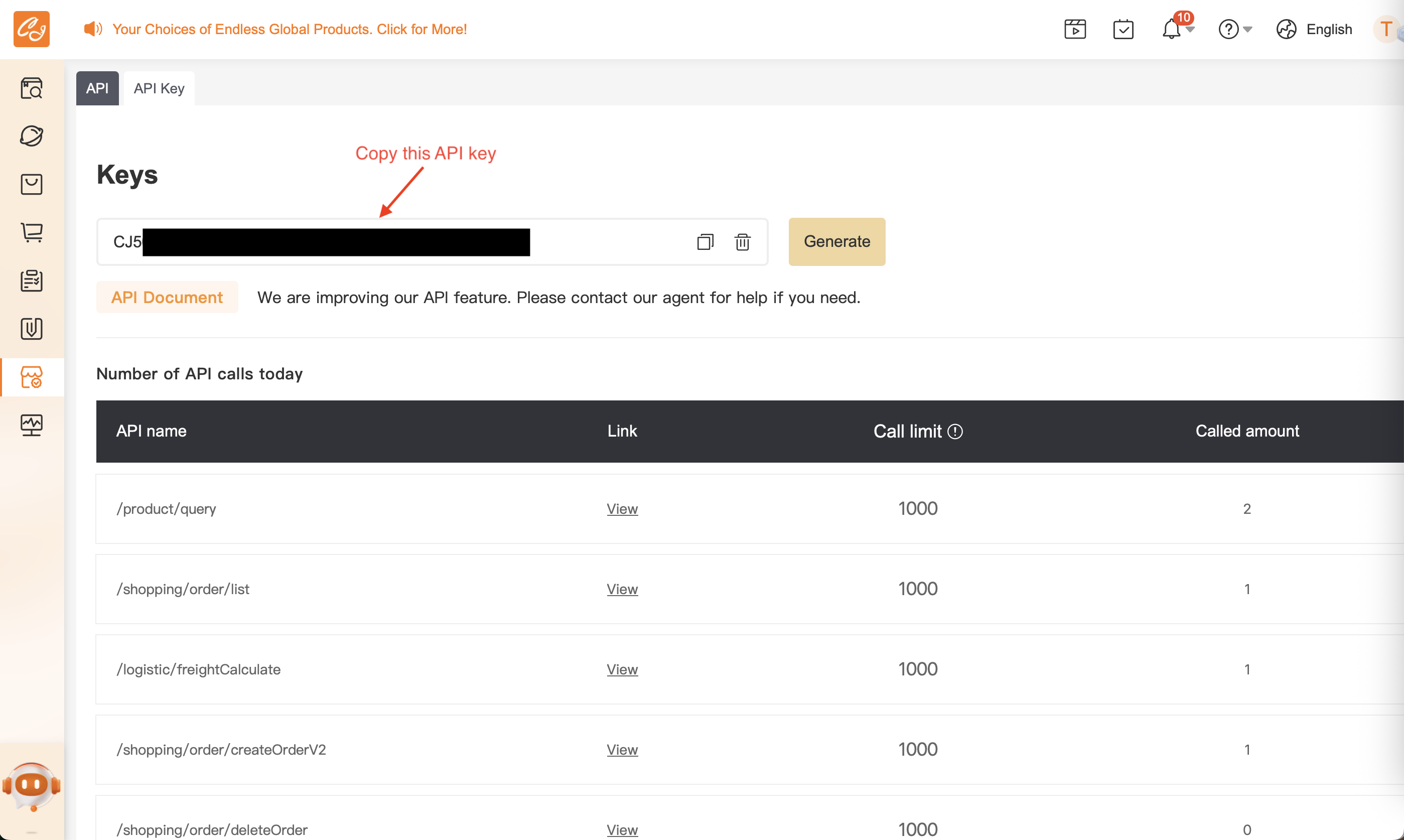Screen dimensions: 1404x840
Task: Open the analytics monitor icon at sidebar bottom
Action: pos(31,425)
